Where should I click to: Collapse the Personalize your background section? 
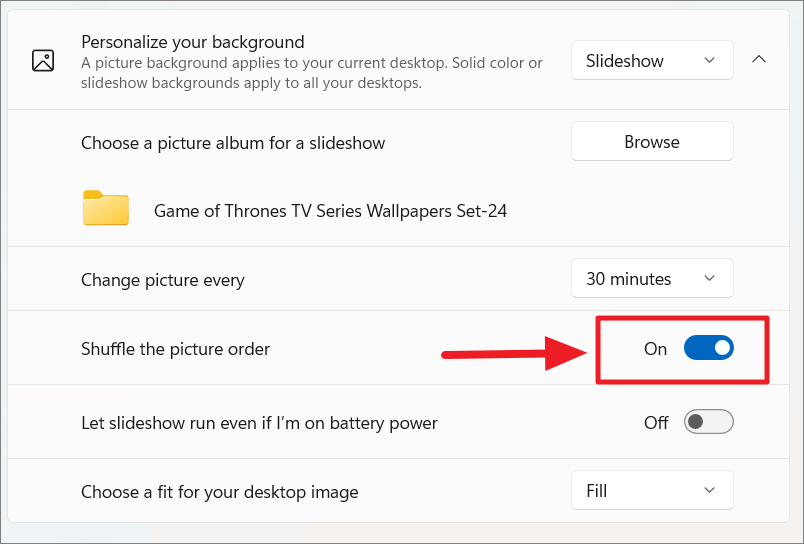pos(758,59)
